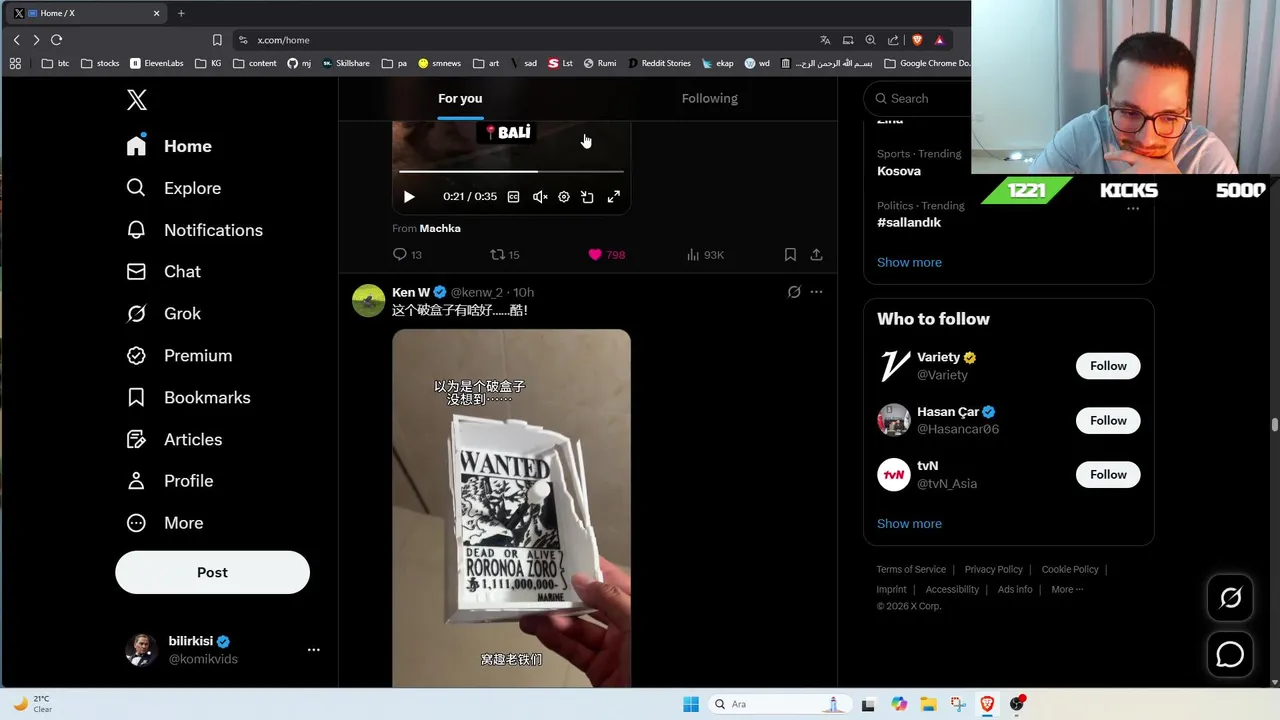Open the Privacy Policy link
1280x720 pixels.
click(x=993, y=569)
